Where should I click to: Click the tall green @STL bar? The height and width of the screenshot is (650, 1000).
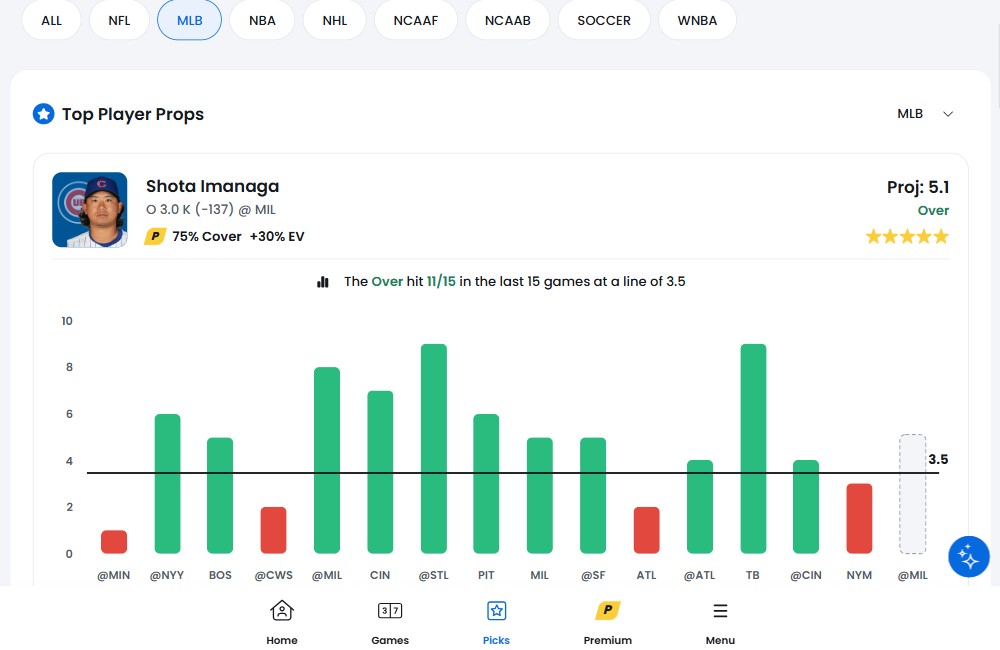[x=434, y=448]
